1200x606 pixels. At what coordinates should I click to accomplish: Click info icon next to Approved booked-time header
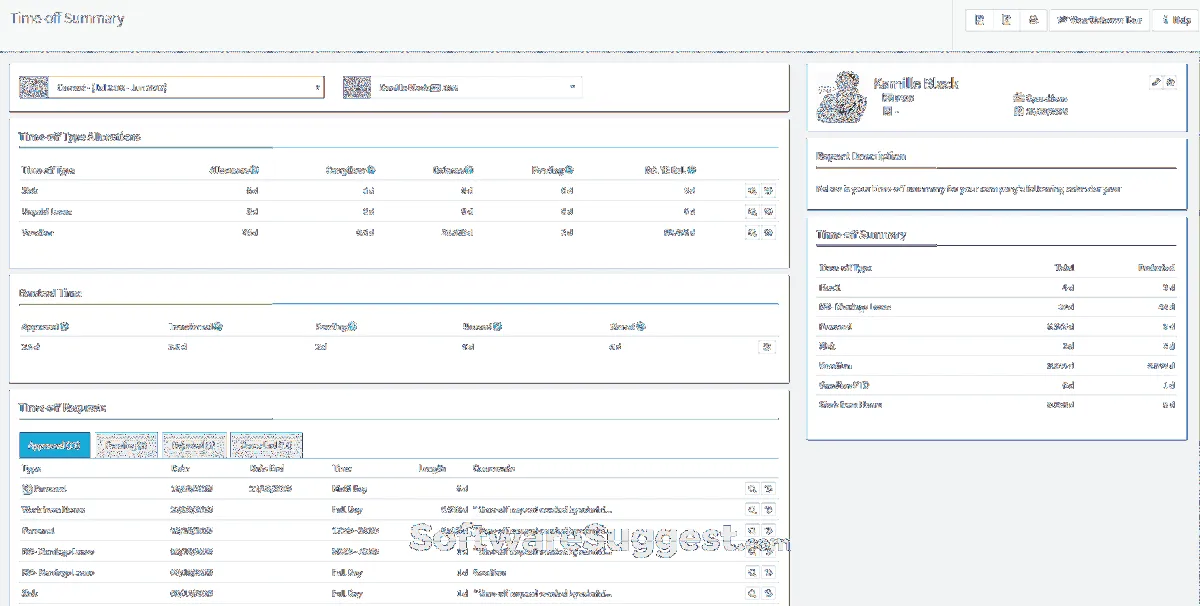click(64, 326)
